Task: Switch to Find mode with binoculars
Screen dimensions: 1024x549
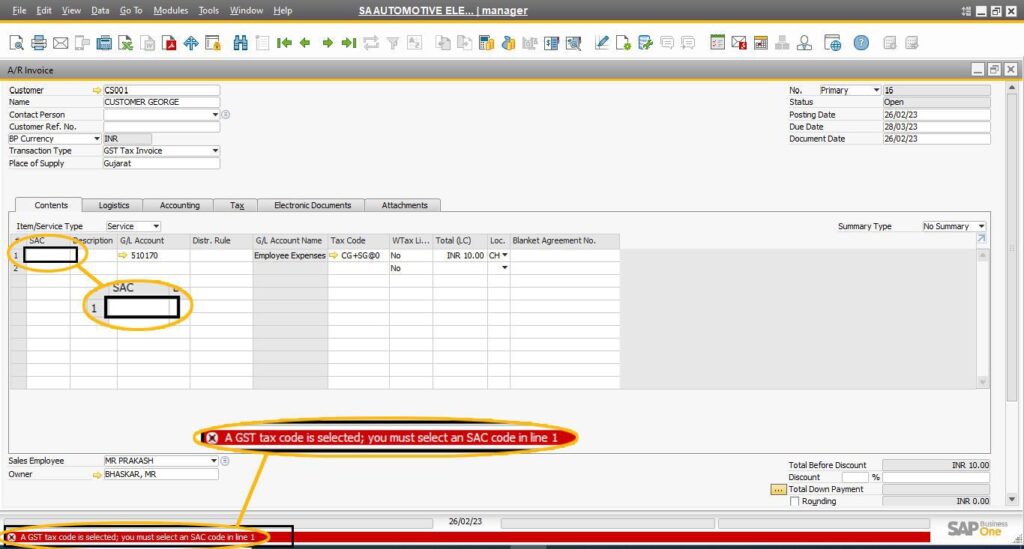Action: tap(240, 43)
